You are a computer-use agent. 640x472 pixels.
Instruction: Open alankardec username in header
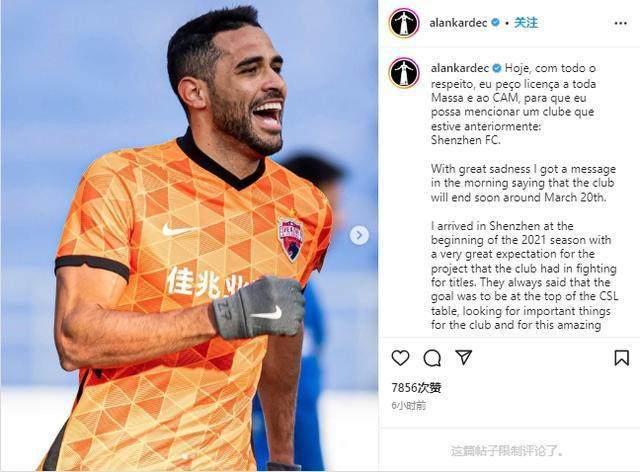pyautogui.click(x=458, y=23)
